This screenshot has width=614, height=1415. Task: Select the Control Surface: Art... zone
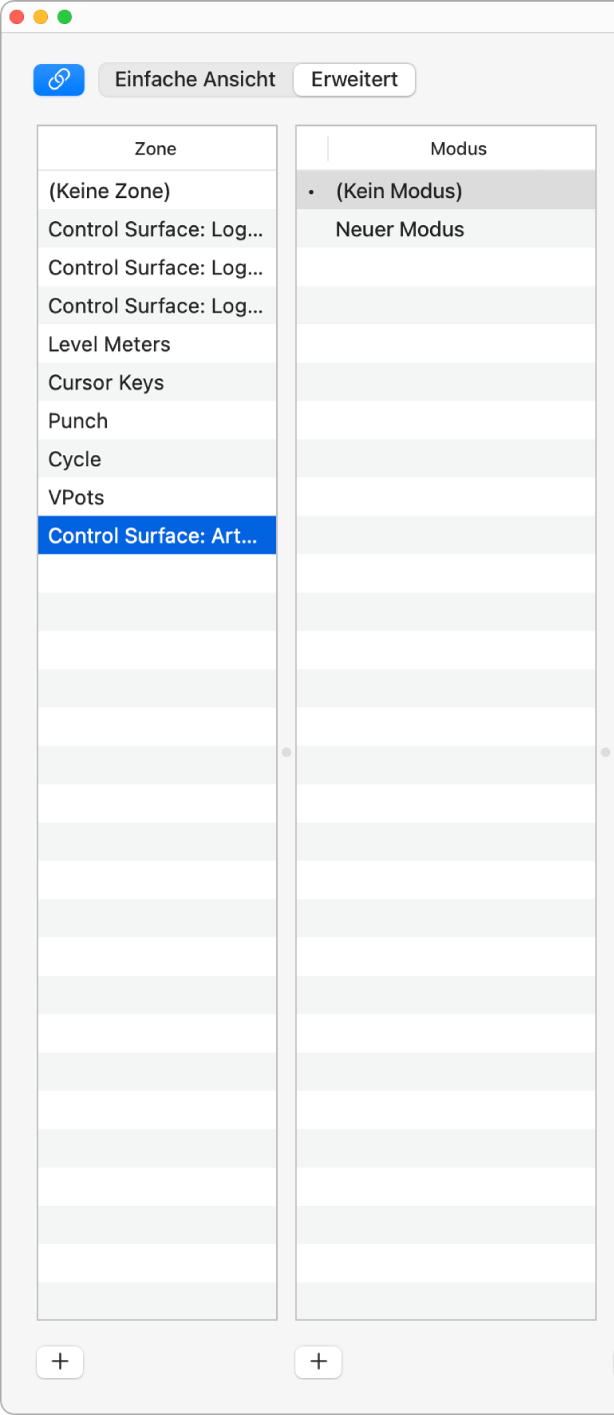click(156, 536)
